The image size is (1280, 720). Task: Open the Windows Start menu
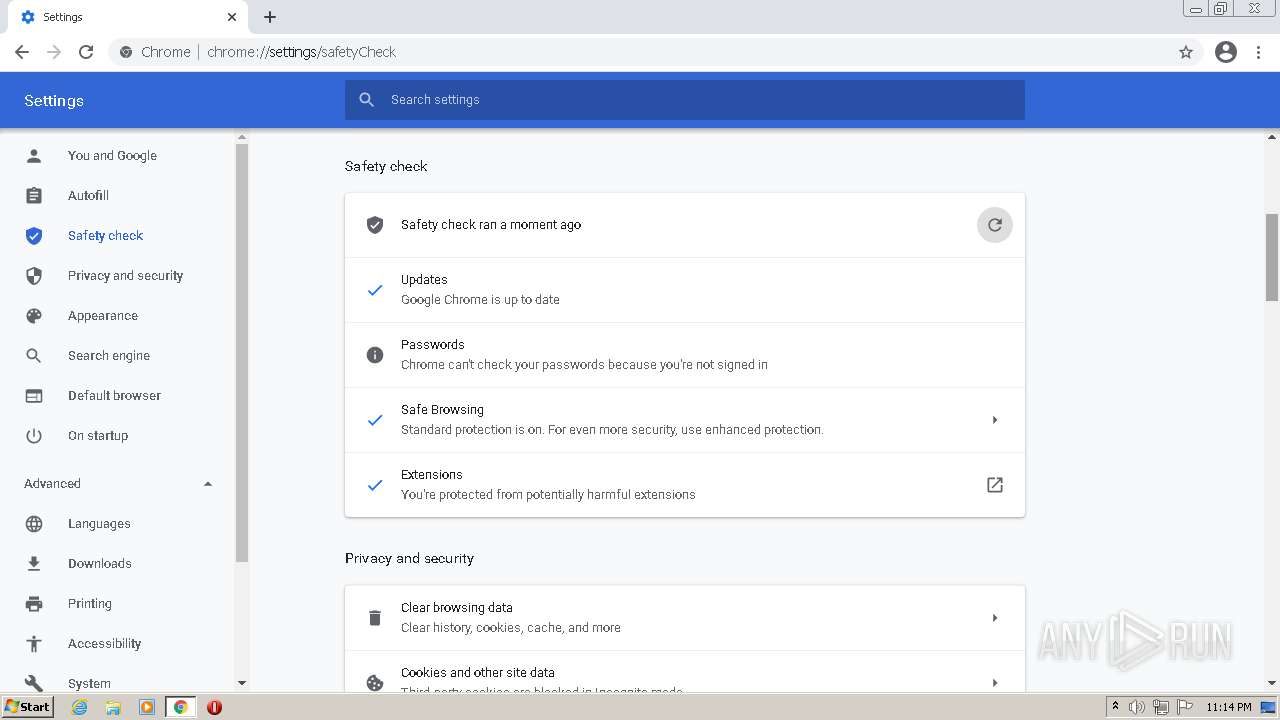(28, 707)
